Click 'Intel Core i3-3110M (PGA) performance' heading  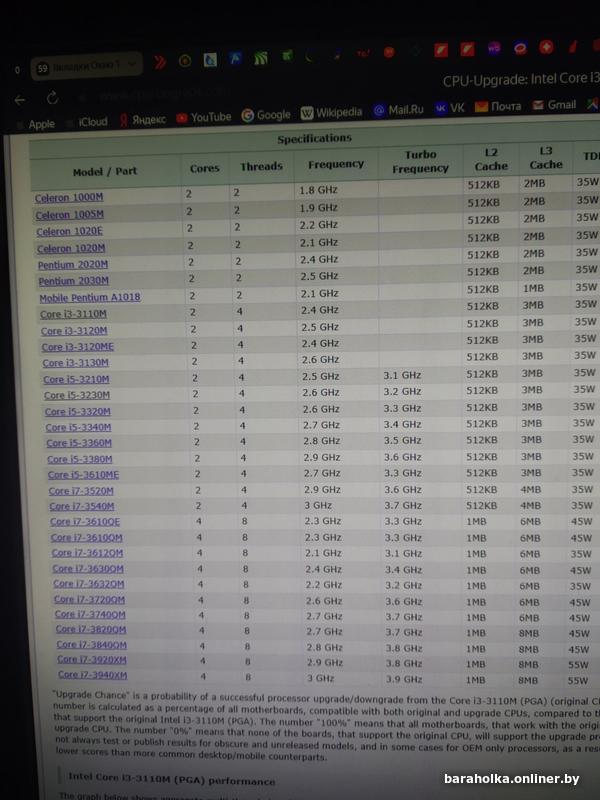[x=172, y=779]
